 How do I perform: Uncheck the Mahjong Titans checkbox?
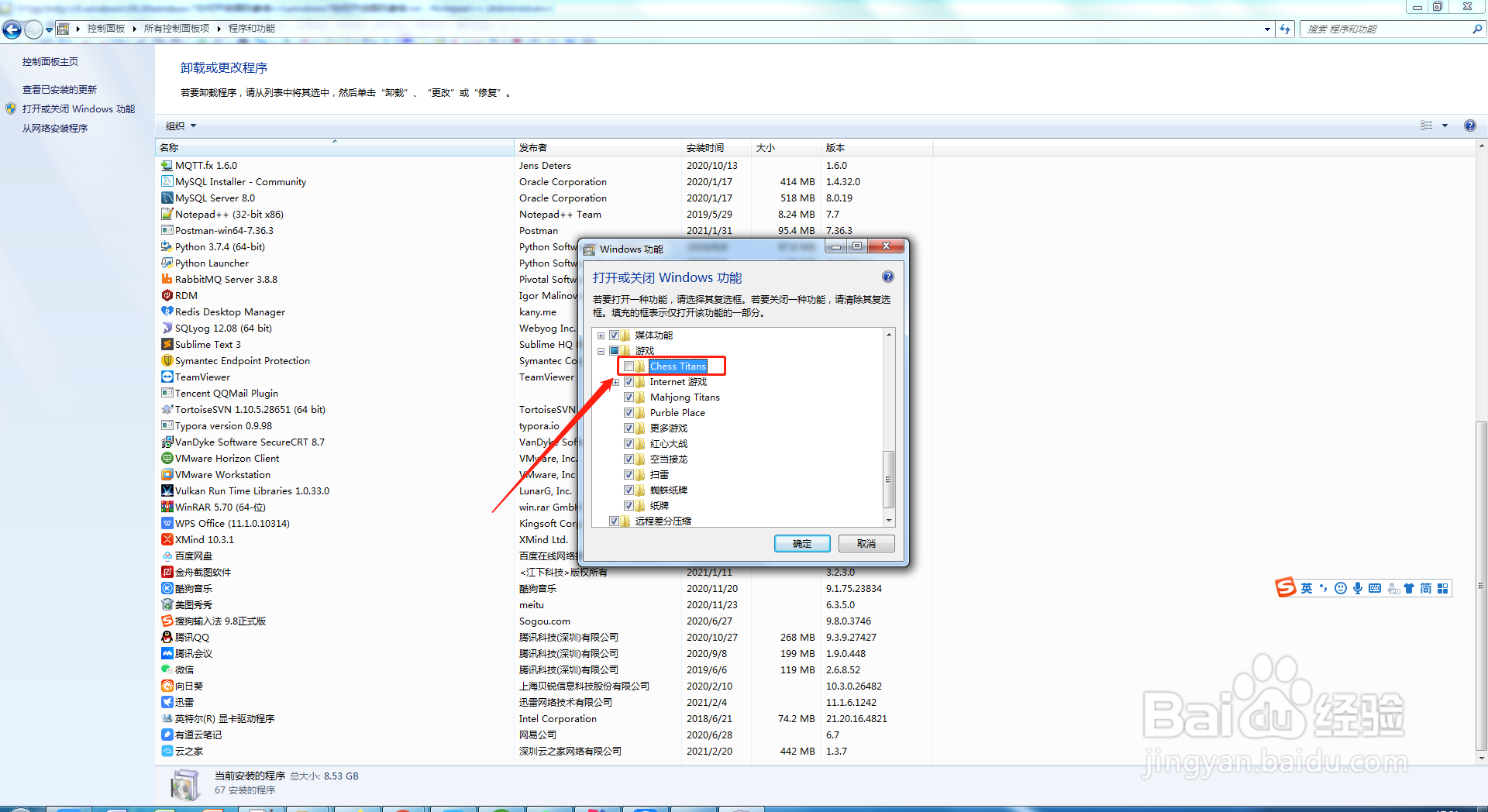tap(629, 397)
